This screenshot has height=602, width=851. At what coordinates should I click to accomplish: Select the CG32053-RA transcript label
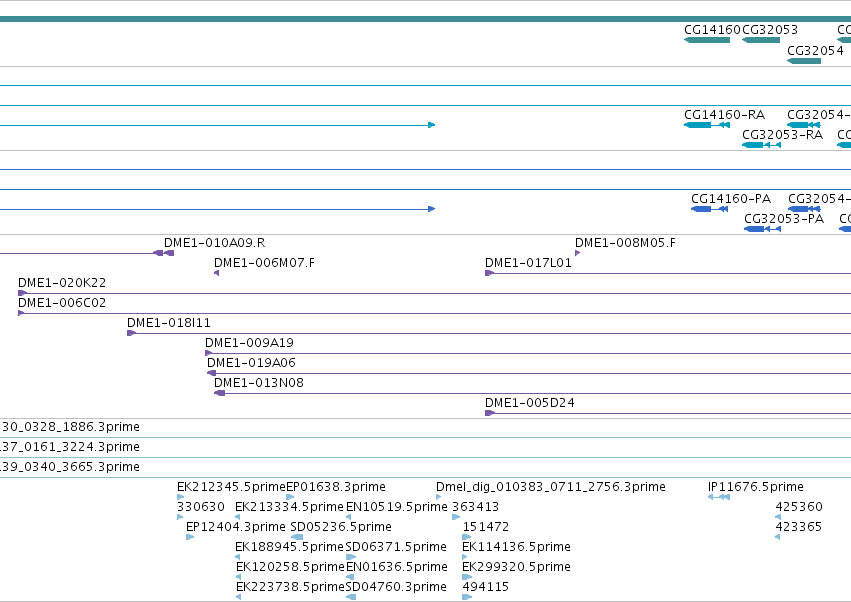(x=783, y=135)
